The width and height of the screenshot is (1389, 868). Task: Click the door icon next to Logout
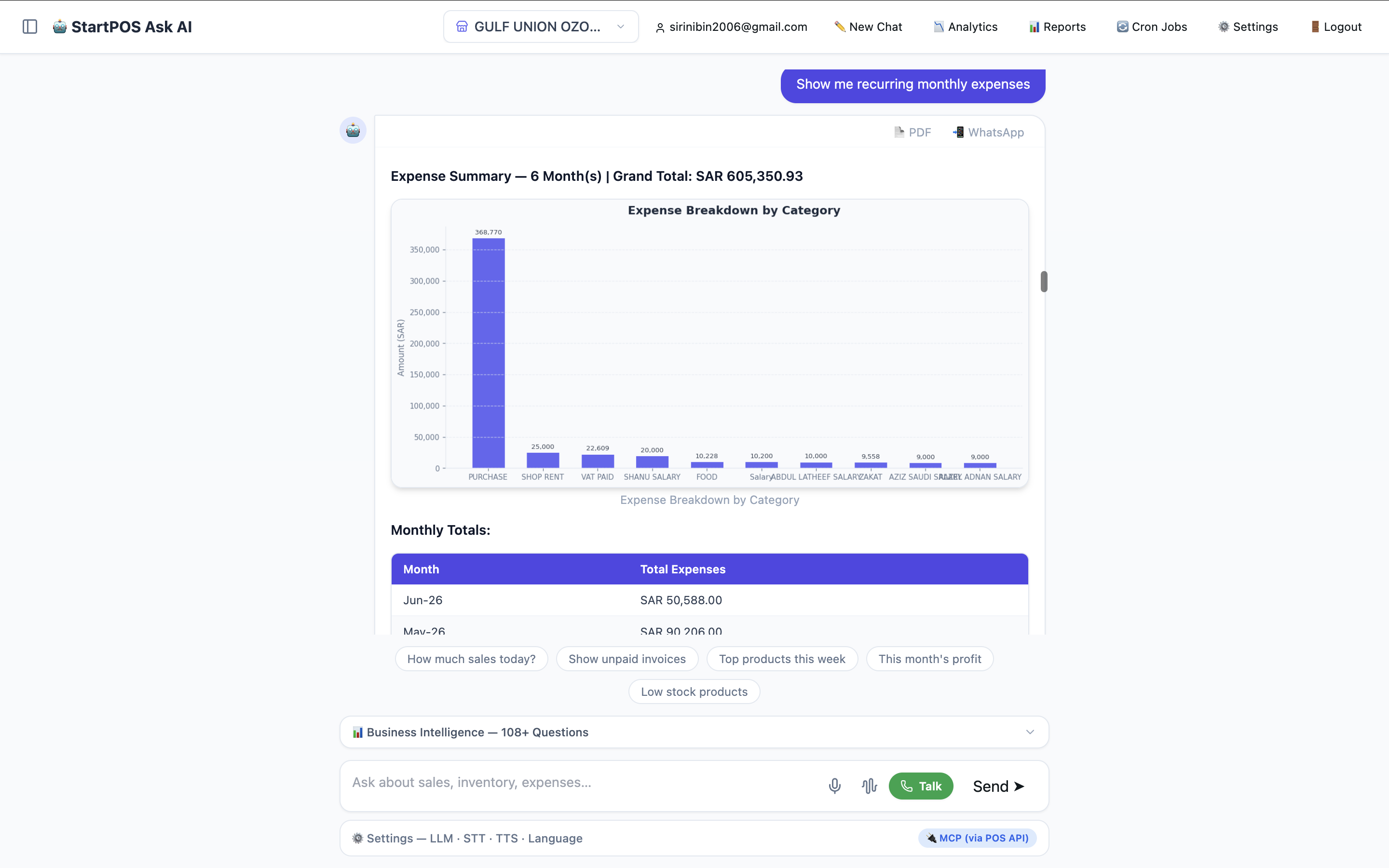point(1315,27)
